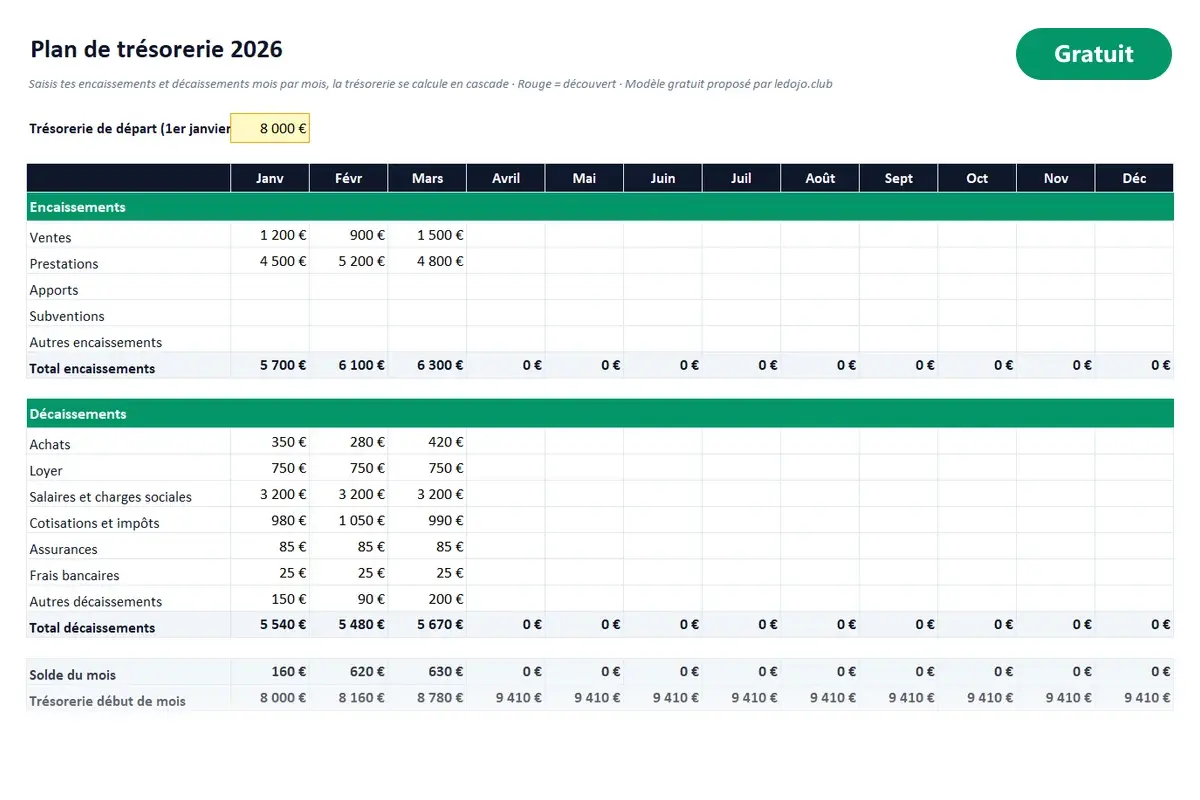Image resolution: width=1200 pixels, height=800 pixels.
Task: Click total décaissements March 5 670 €
Action: pyautogui.click(x=427, y=624)
